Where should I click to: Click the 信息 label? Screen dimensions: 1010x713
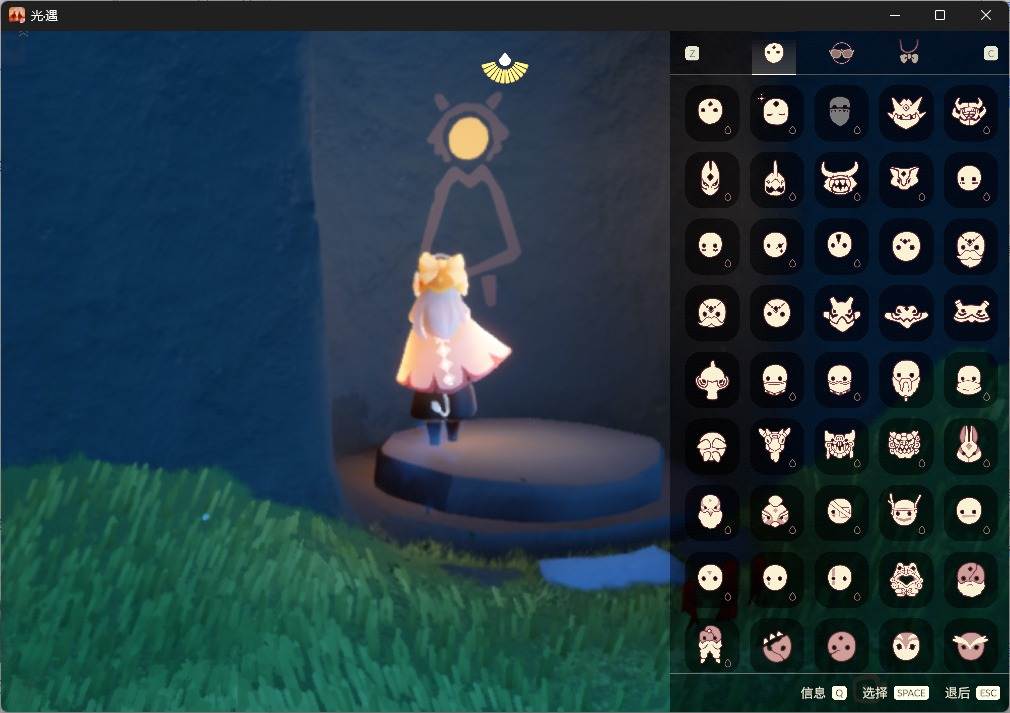point(813,693)
